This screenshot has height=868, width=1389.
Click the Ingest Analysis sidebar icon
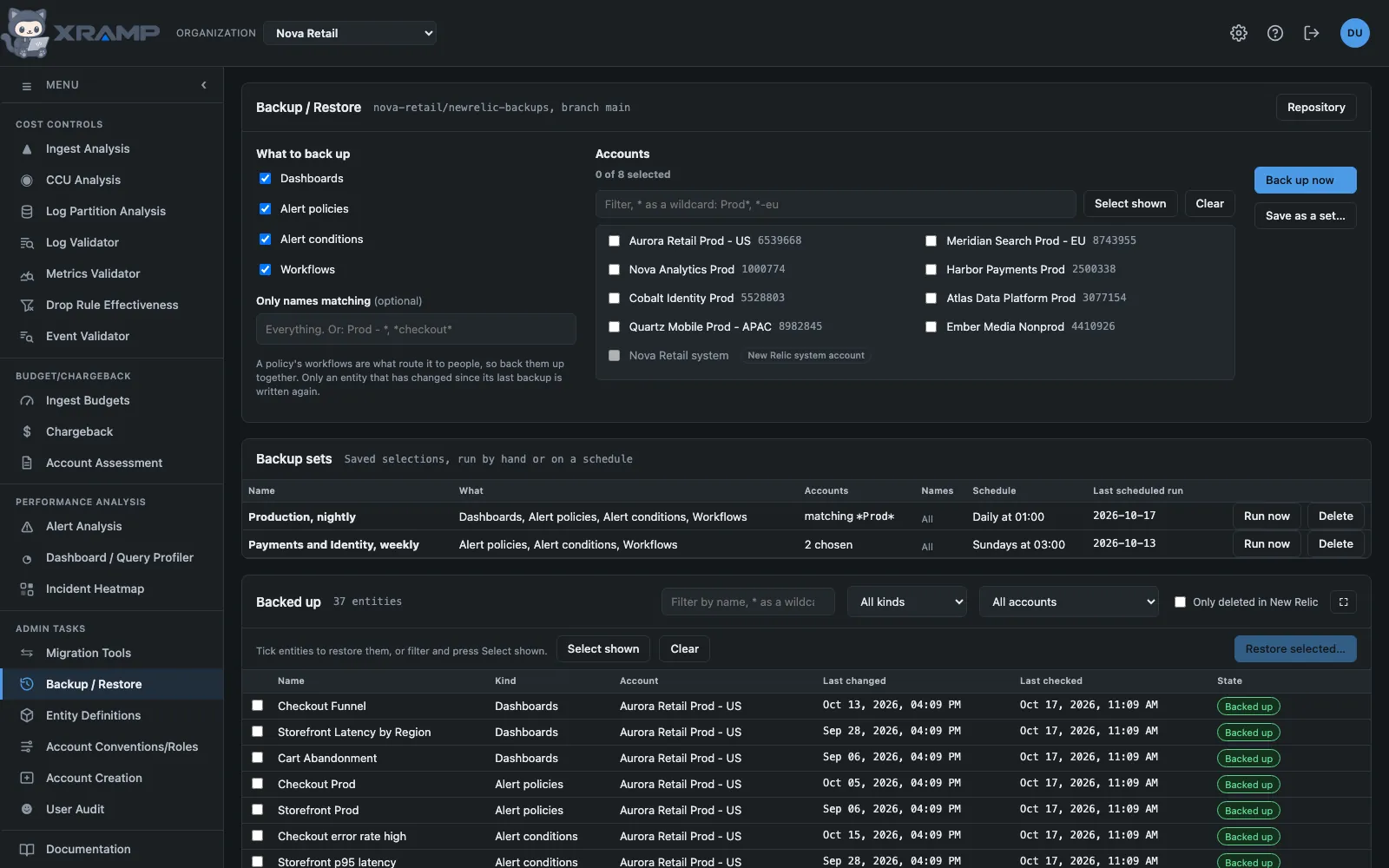tap(27, 149)
